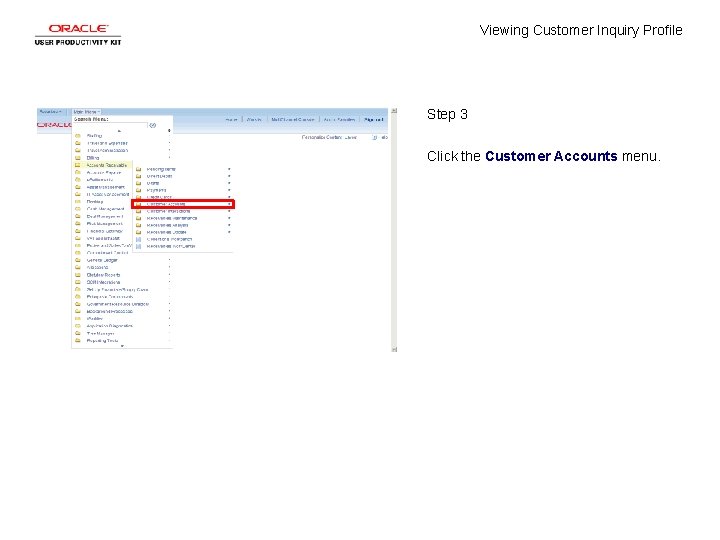Expand the Receivables Maintenance submenu arrow

[x=229, y=218]
